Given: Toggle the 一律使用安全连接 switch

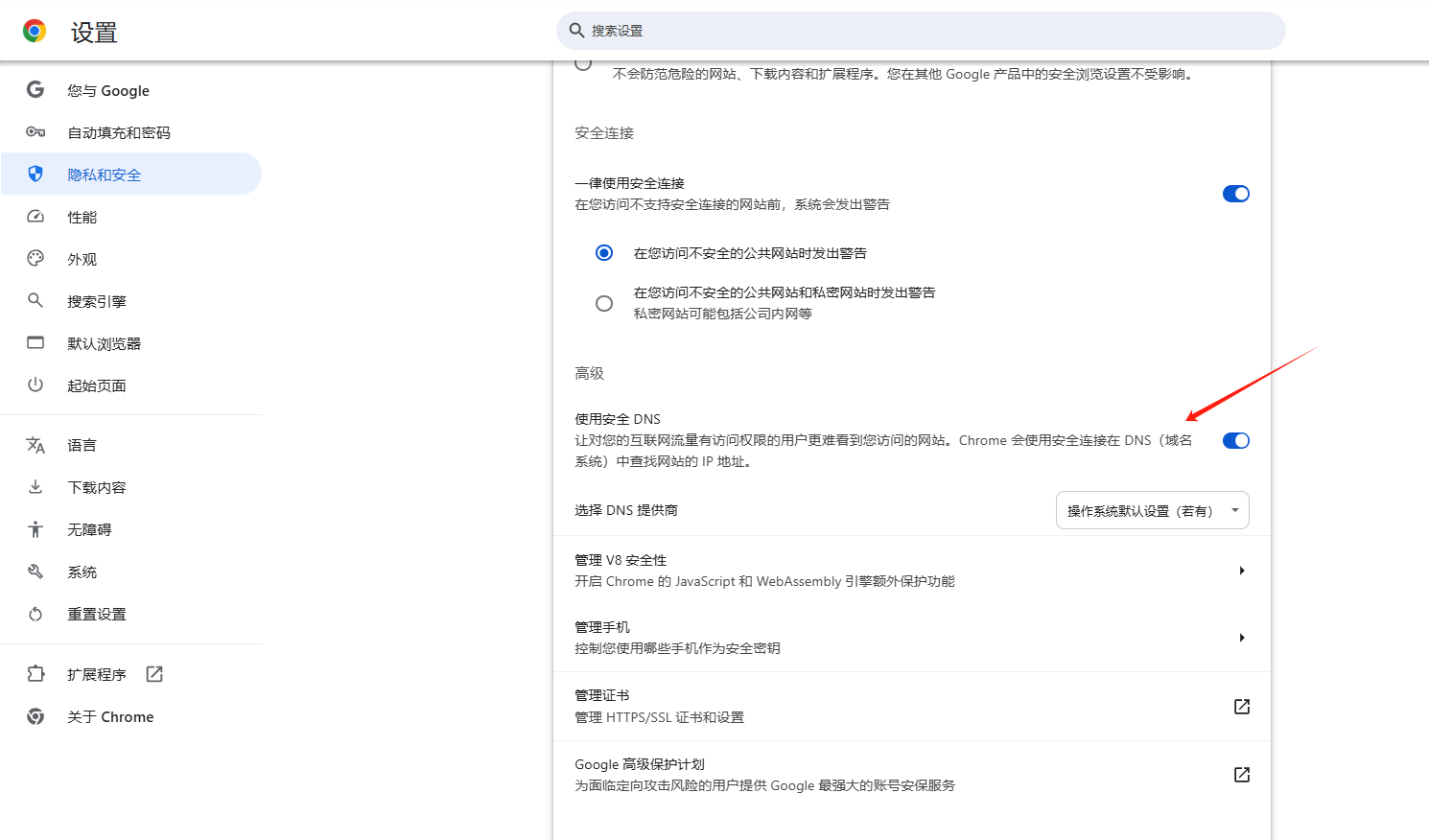Looking at the screenshot, I should [x=1236, y=194].
